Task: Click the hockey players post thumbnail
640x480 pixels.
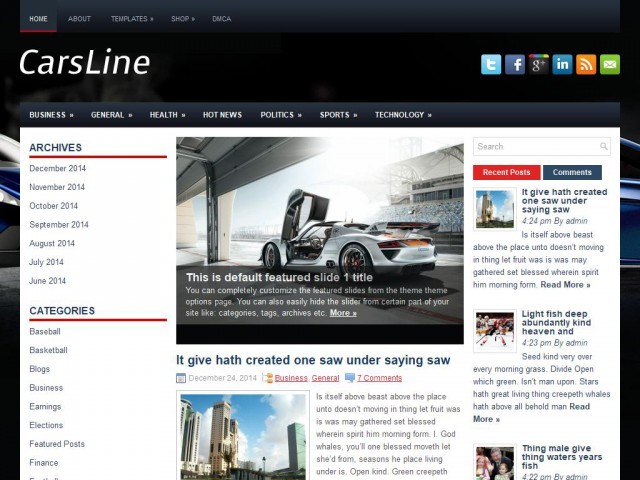Action: [495, 331]
